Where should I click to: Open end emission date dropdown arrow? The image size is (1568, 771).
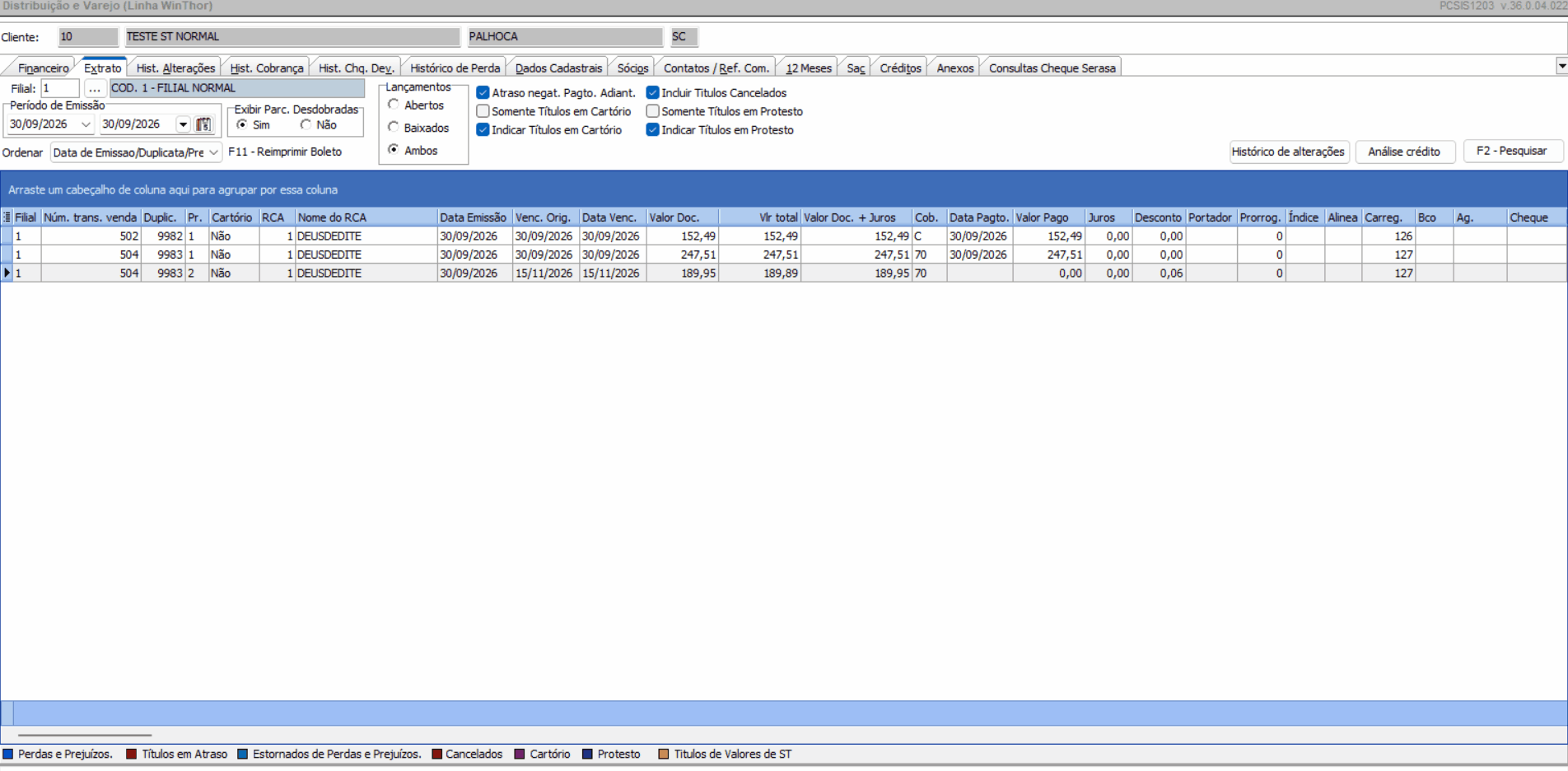183,124
